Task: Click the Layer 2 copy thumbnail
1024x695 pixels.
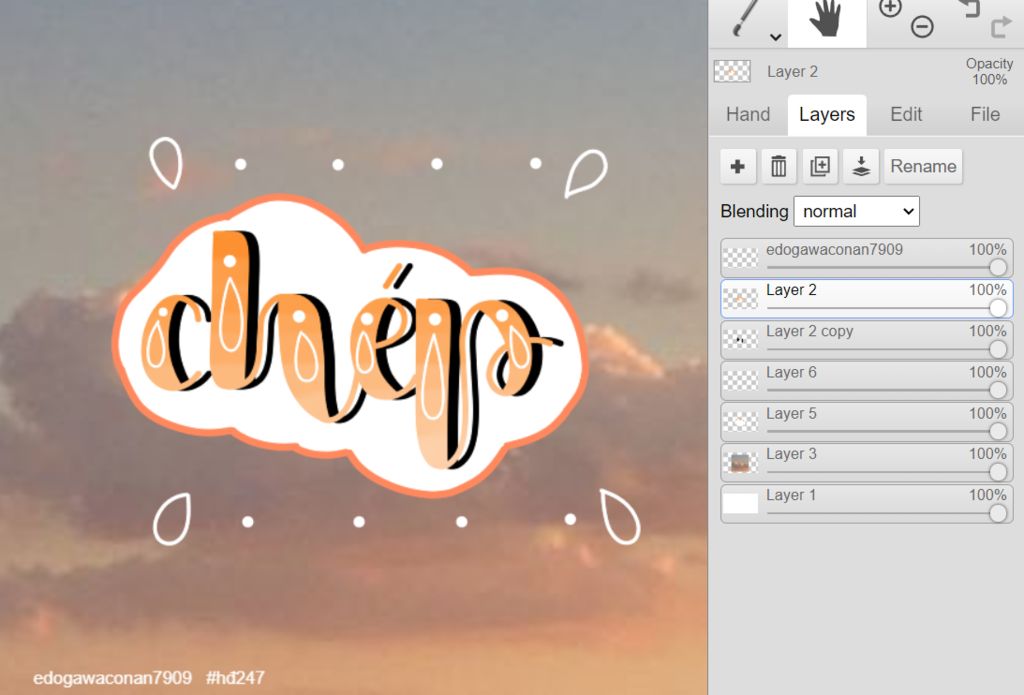Action: coord(741,340)
